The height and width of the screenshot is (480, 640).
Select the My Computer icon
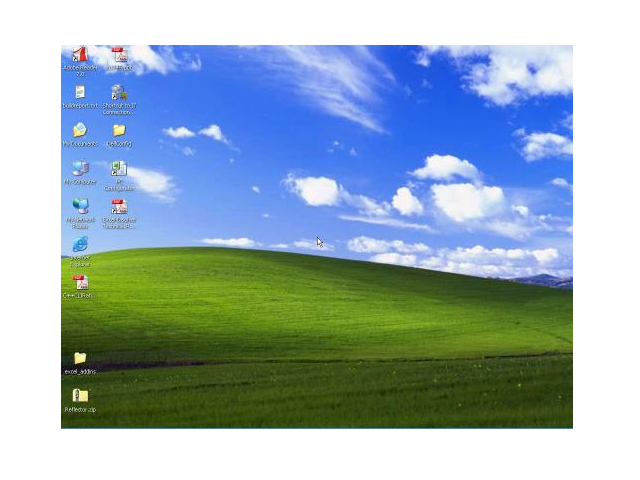tap(80, 168)
